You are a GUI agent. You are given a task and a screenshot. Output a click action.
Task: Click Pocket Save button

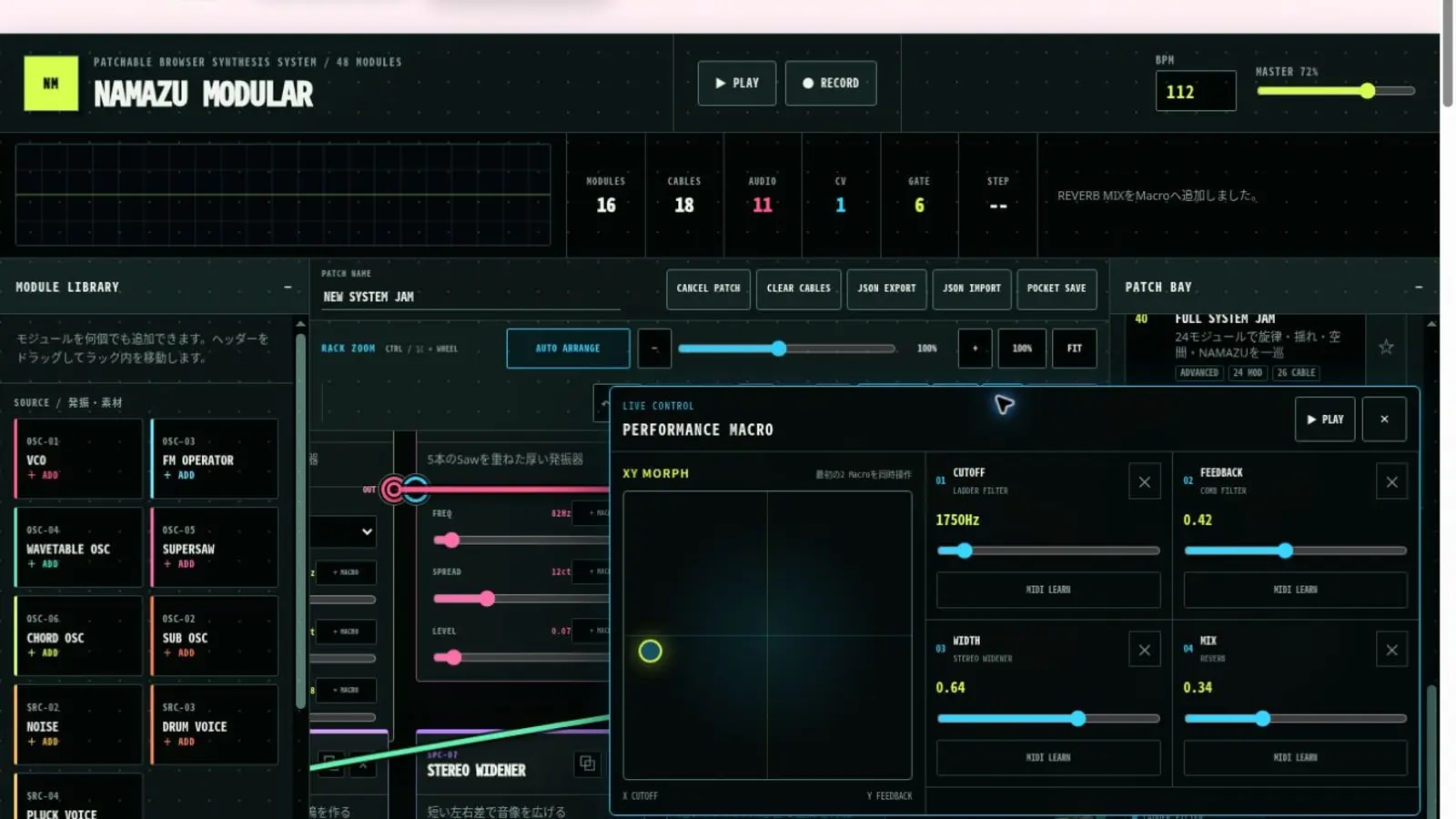tap(1057, 288)
